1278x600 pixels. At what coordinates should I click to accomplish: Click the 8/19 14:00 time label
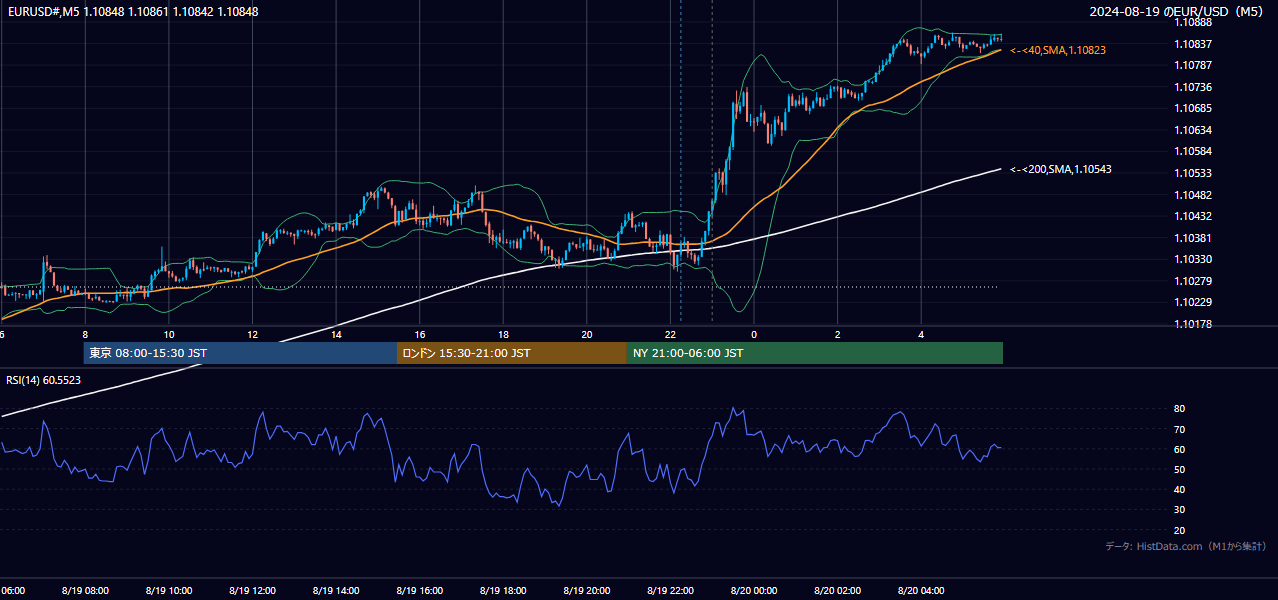(x=335, y=591)
